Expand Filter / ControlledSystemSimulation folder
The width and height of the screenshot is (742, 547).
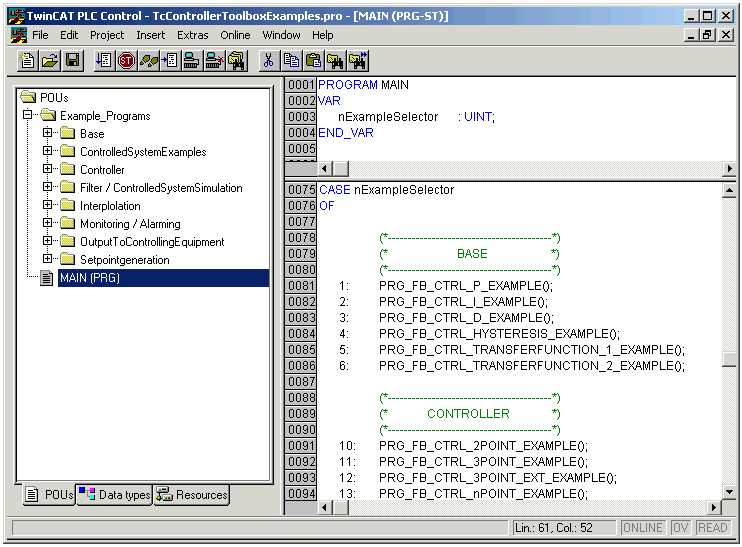click(47, 186)
